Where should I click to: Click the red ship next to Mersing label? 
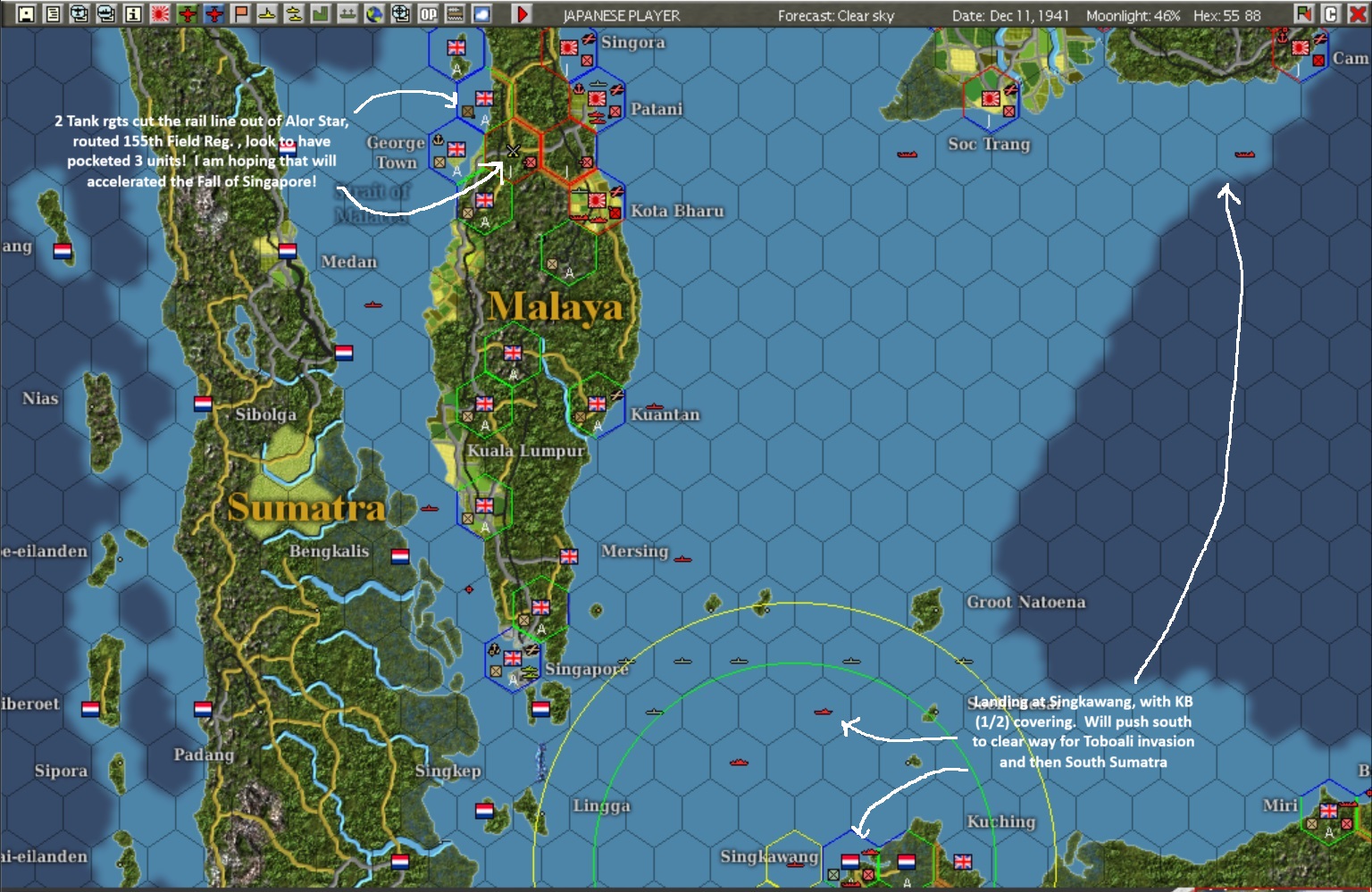coord(682,559)
